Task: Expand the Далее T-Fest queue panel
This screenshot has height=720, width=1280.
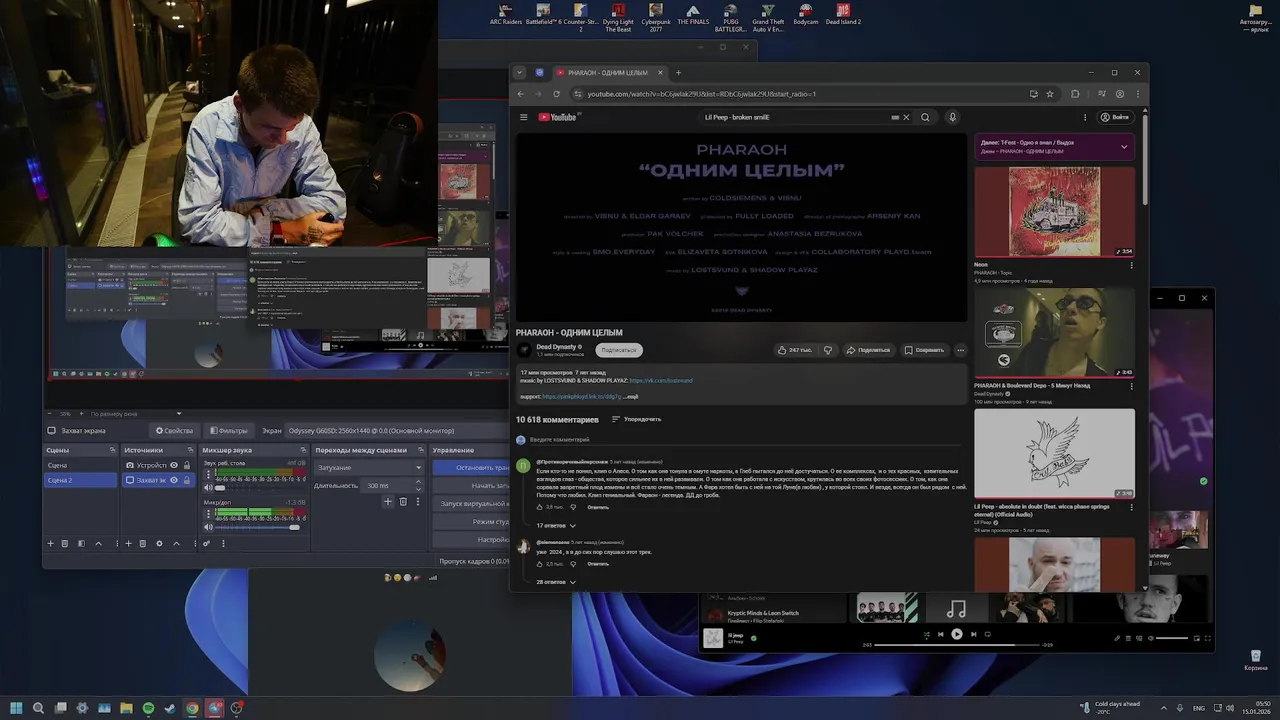Action: pos(1124,147)
